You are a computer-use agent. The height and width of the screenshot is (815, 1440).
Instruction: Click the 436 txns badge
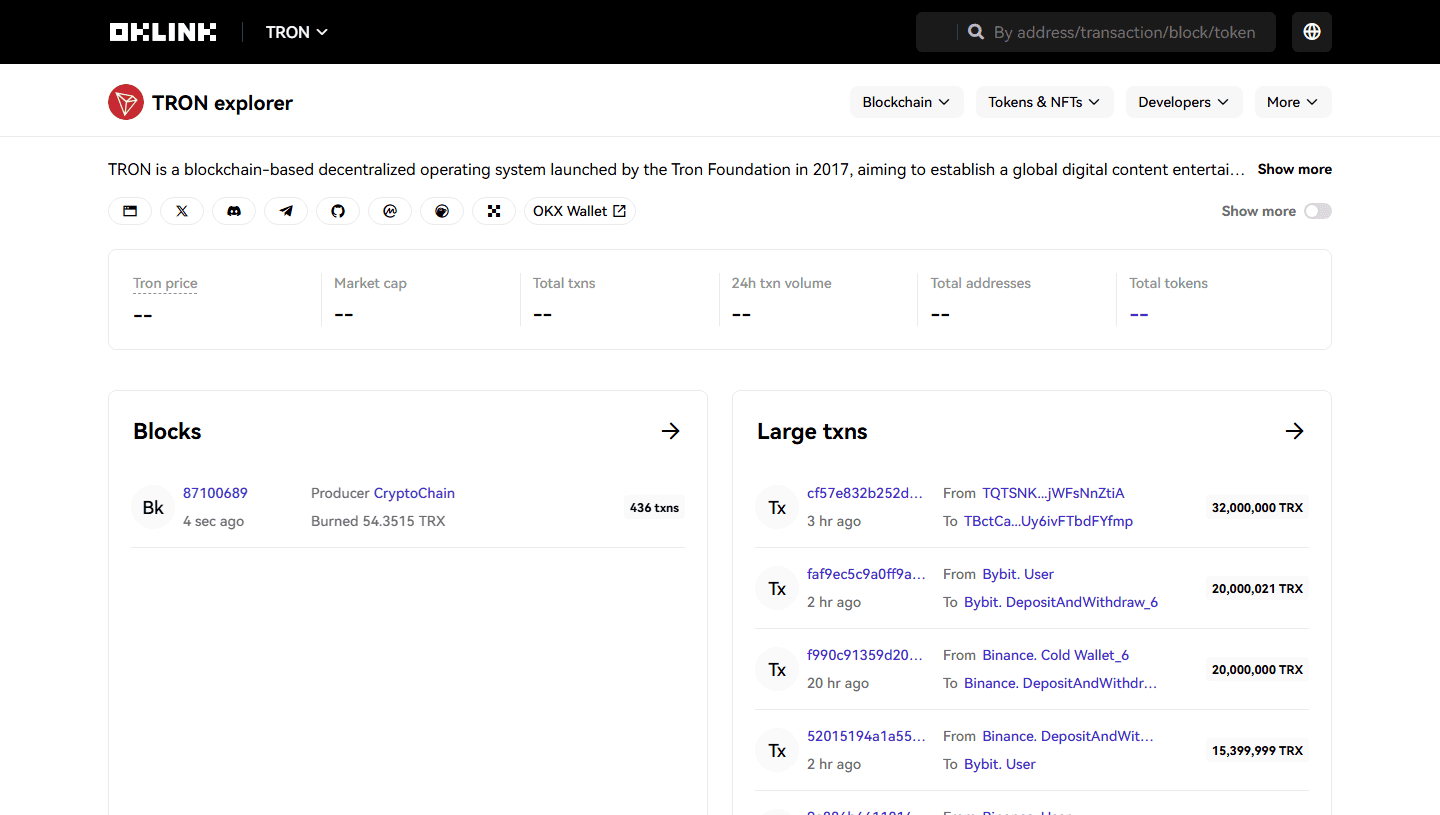click(x=654, y=507)
